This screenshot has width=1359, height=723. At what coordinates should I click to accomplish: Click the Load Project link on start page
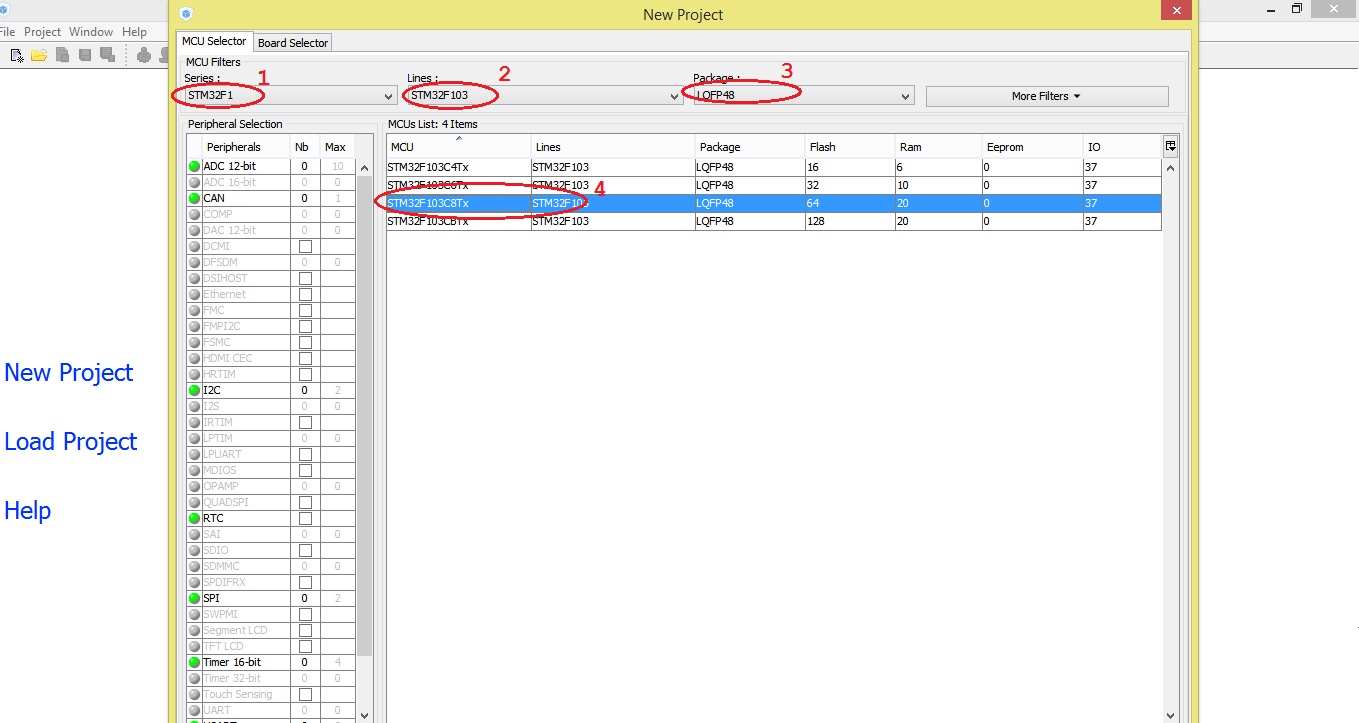[x=71, y=441]
